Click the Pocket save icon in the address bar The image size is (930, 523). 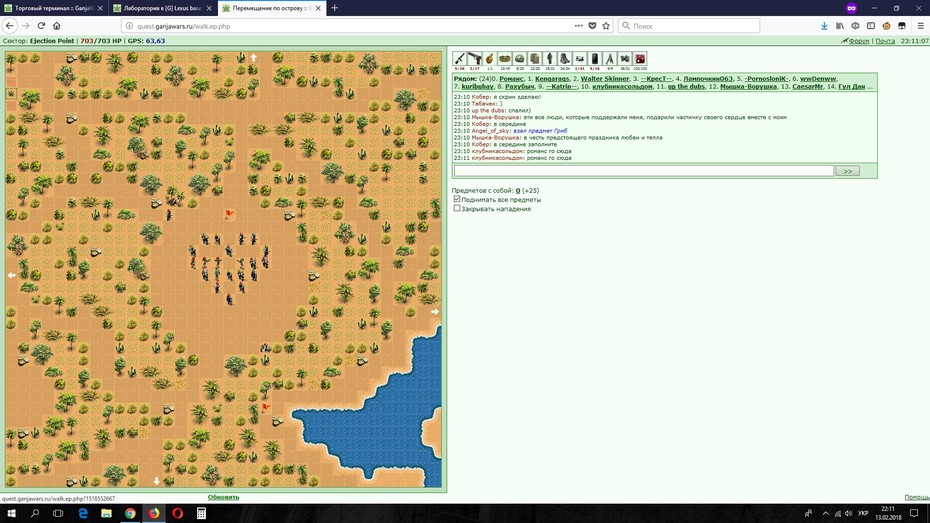tap(592, 25)
